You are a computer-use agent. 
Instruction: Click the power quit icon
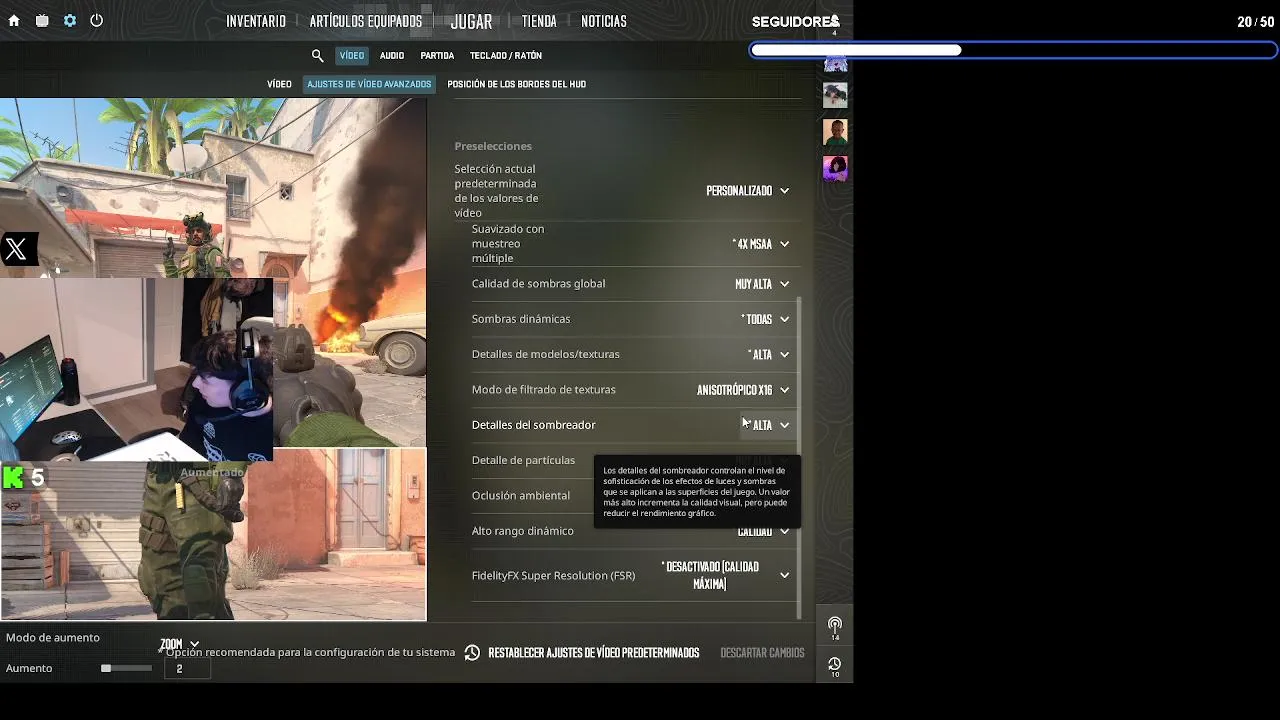(x=96, y=20)
